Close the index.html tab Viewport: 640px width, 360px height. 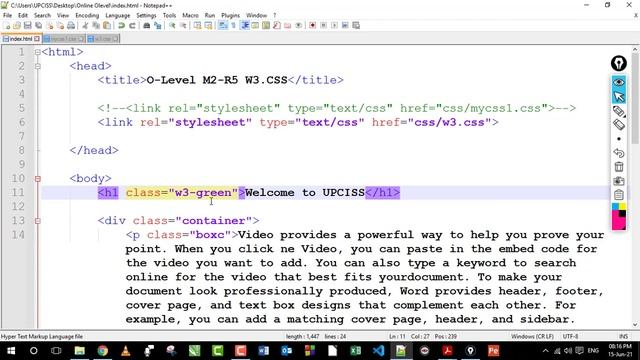pyautogui.click(x=37, y=39)
